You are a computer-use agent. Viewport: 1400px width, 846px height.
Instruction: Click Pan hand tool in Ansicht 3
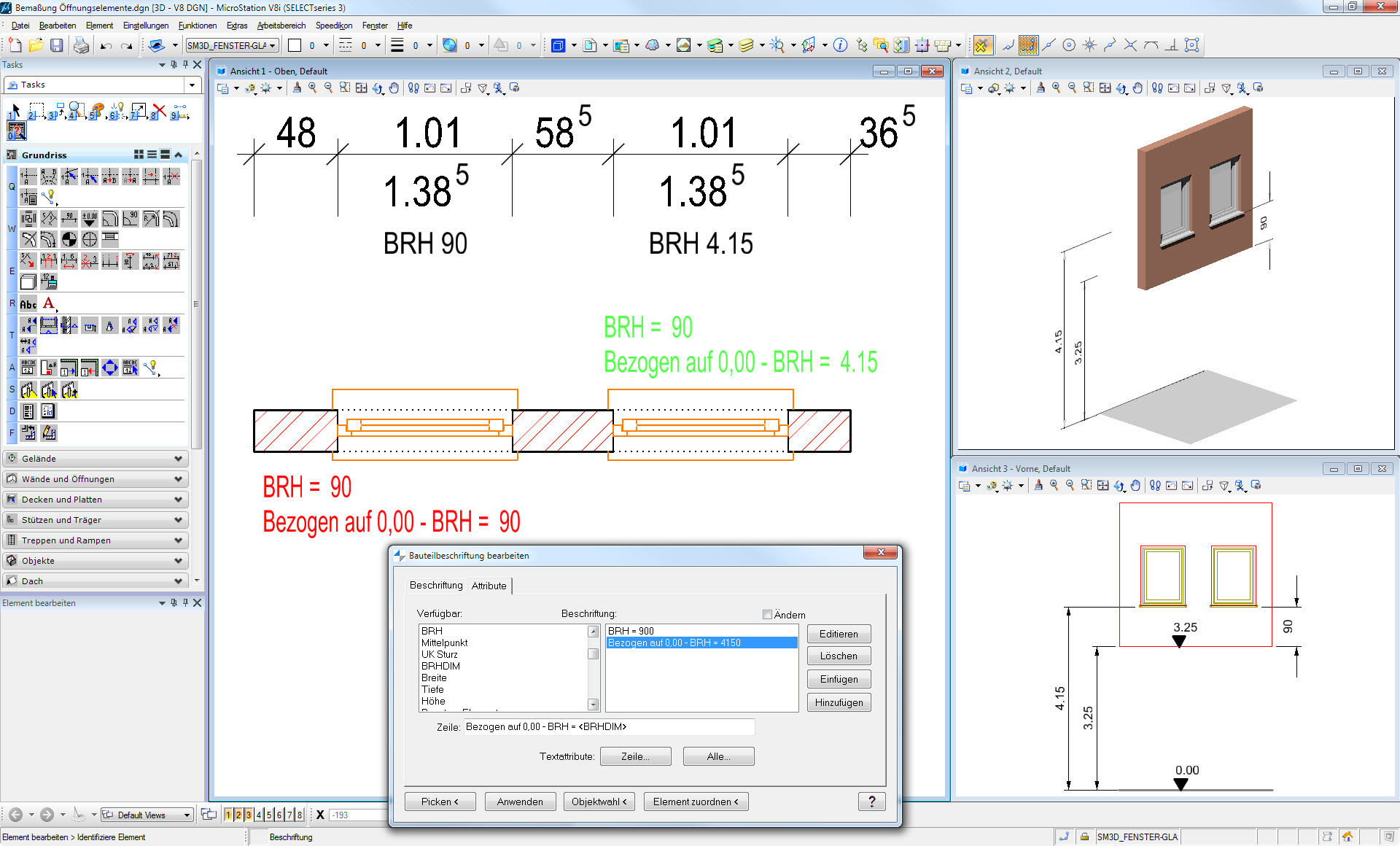[x=1135, y=485]
